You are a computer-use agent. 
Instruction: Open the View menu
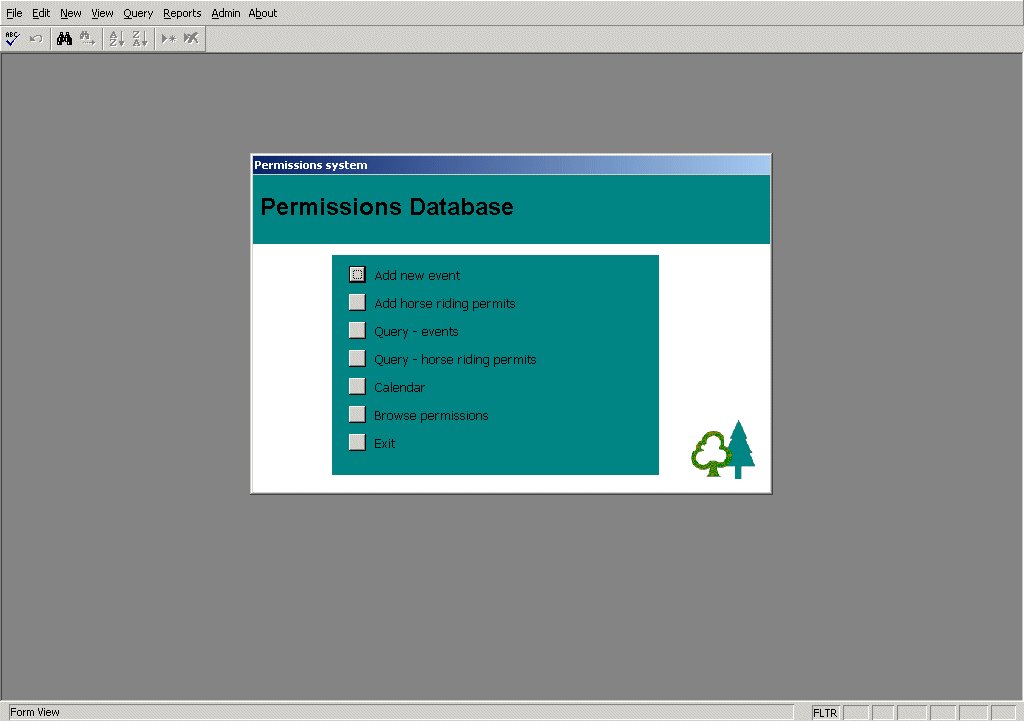tap(102, 13)
